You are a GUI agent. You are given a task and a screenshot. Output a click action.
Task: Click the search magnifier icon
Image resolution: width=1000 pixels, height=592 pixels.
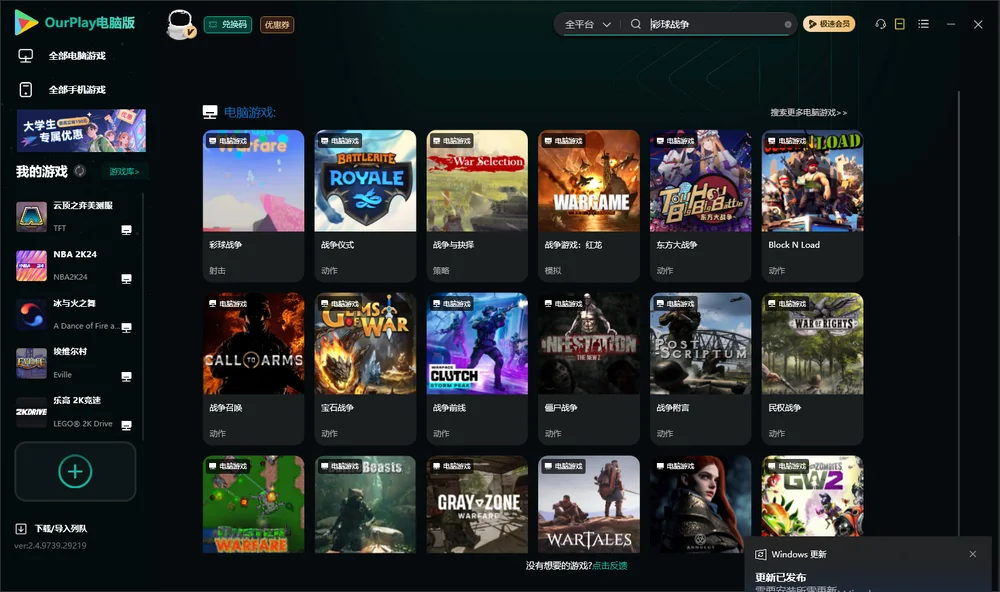[x=636, y=24]
